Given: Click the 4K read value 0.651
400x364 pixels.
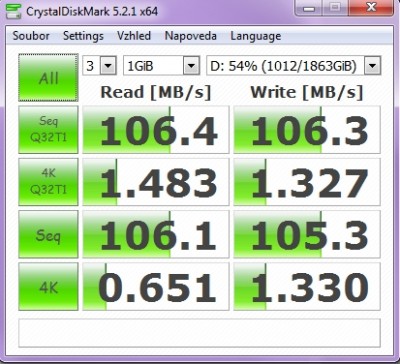Looking at the screenshot, I should pyautogui.click(x=156, y=287).
